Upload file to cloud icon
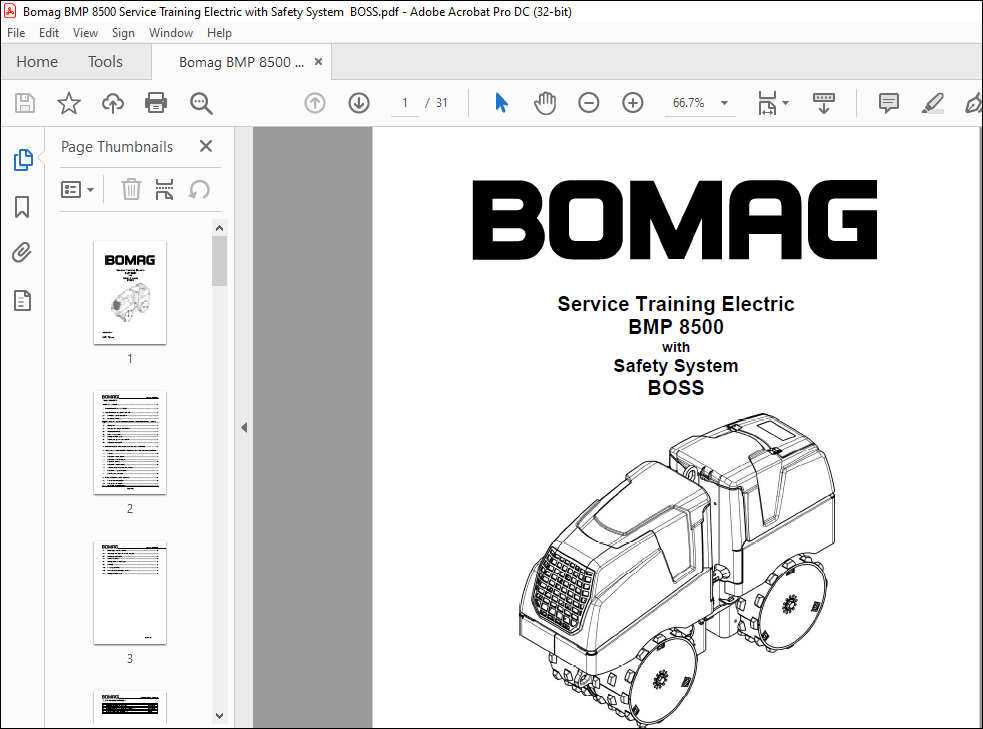The height and width of the screenshot is (729, 983). point(113,103)
